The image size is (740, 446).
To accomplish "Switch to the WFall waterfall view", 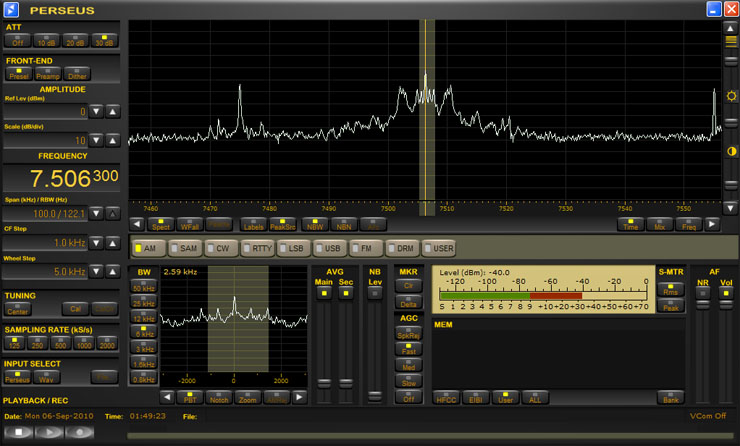I will click(x=190, y=225).
